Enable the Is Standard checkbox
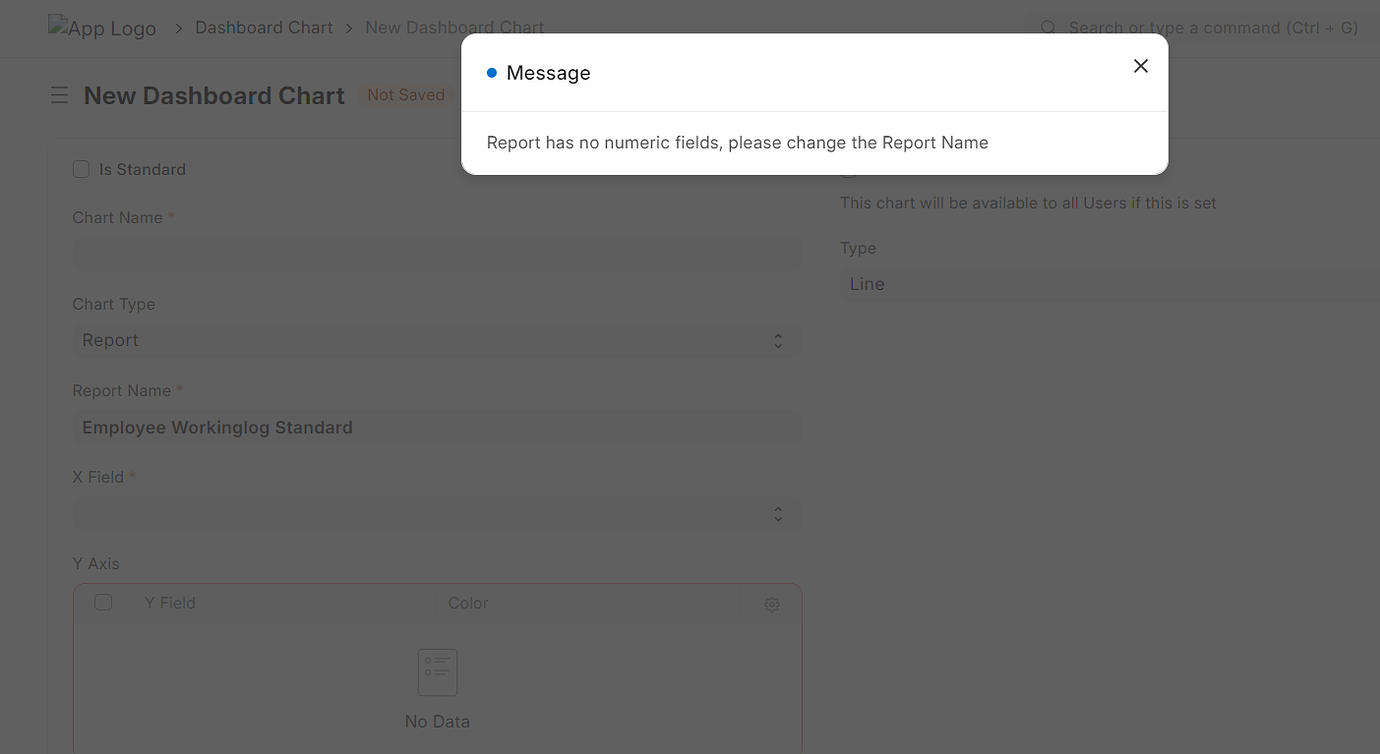The height and width of the screenshot is (754, 1380). [x=81, y=169]
